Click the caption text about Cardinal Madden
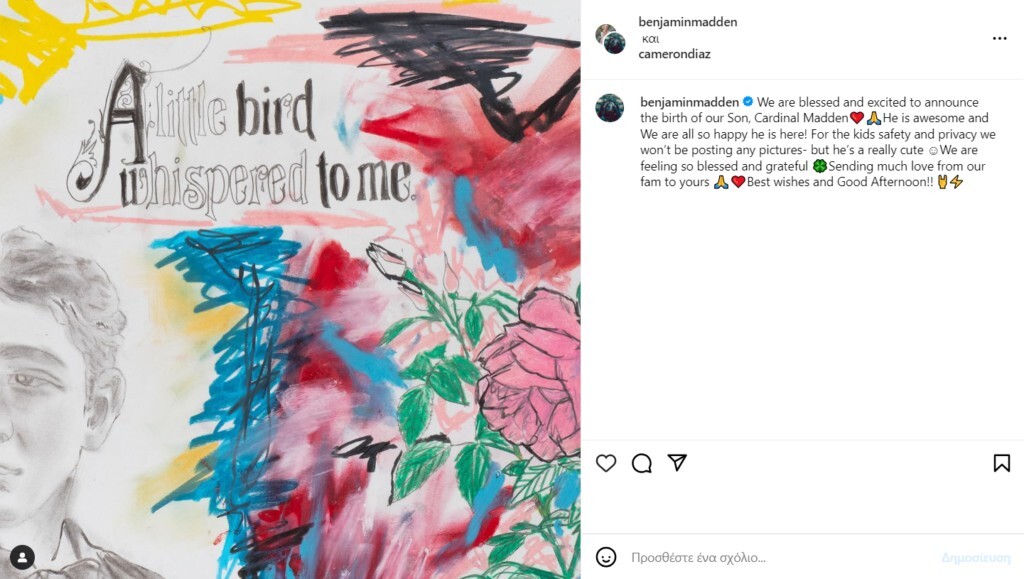The width and height of the screenshot is (1024, 579). 818,142
